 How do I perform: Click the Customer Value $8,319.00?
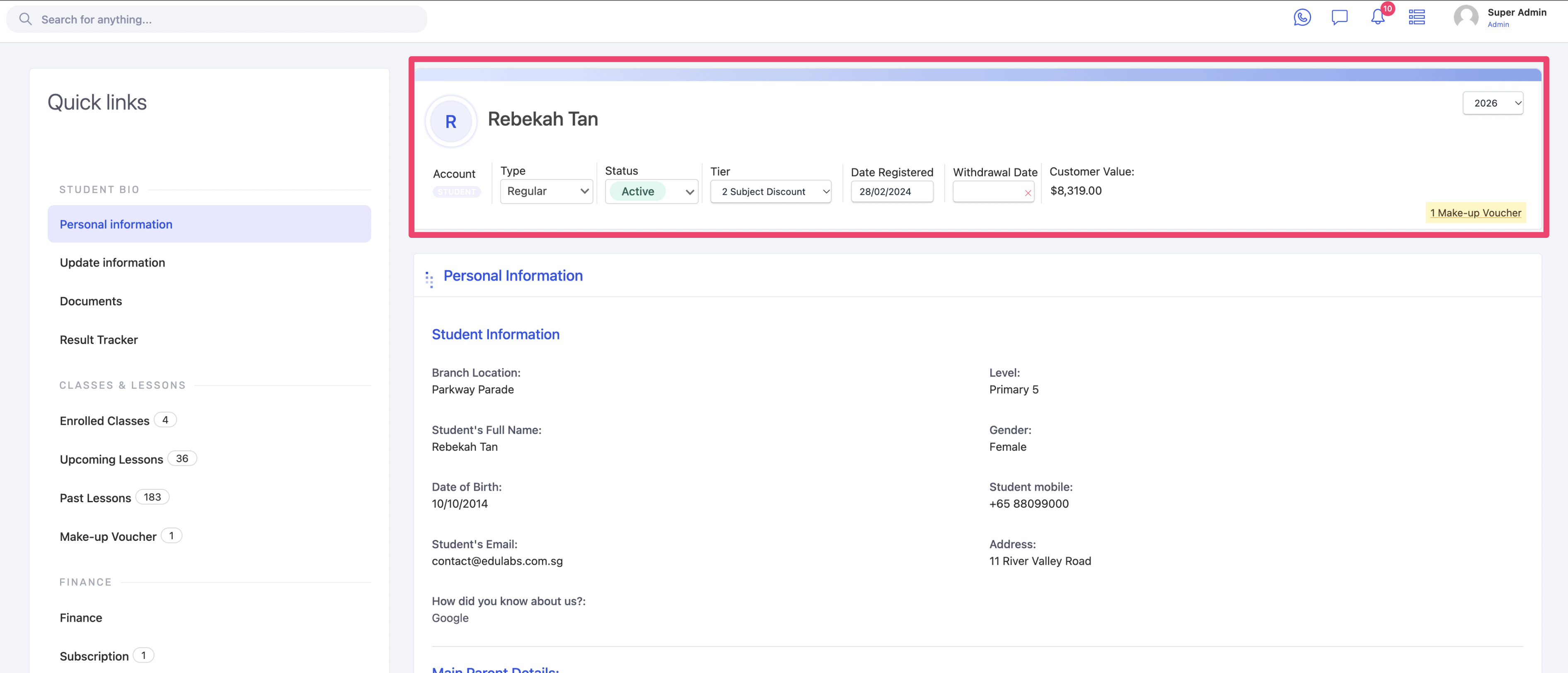(x=1076, y=191)
